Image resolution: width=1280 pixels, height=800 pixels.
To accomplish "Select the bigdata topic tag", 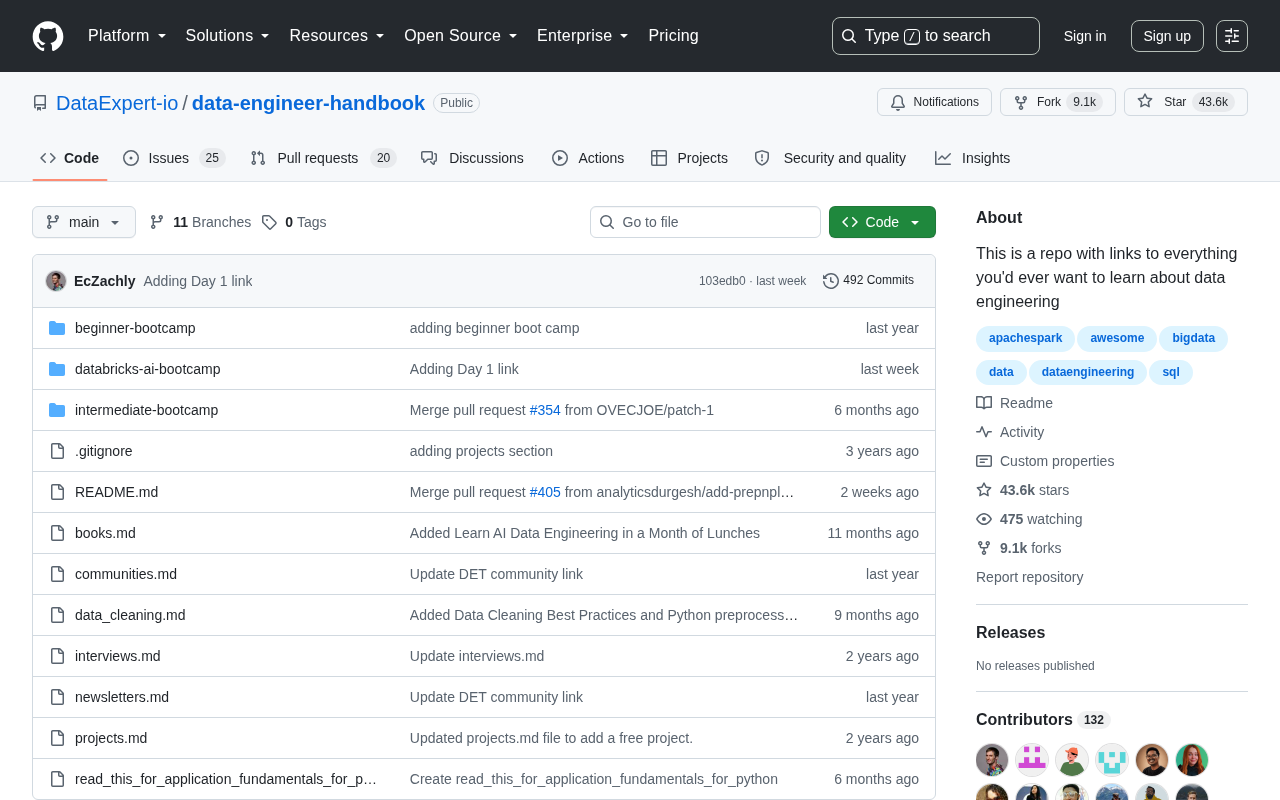I will pyautogui.click(x=1193, y=339).
